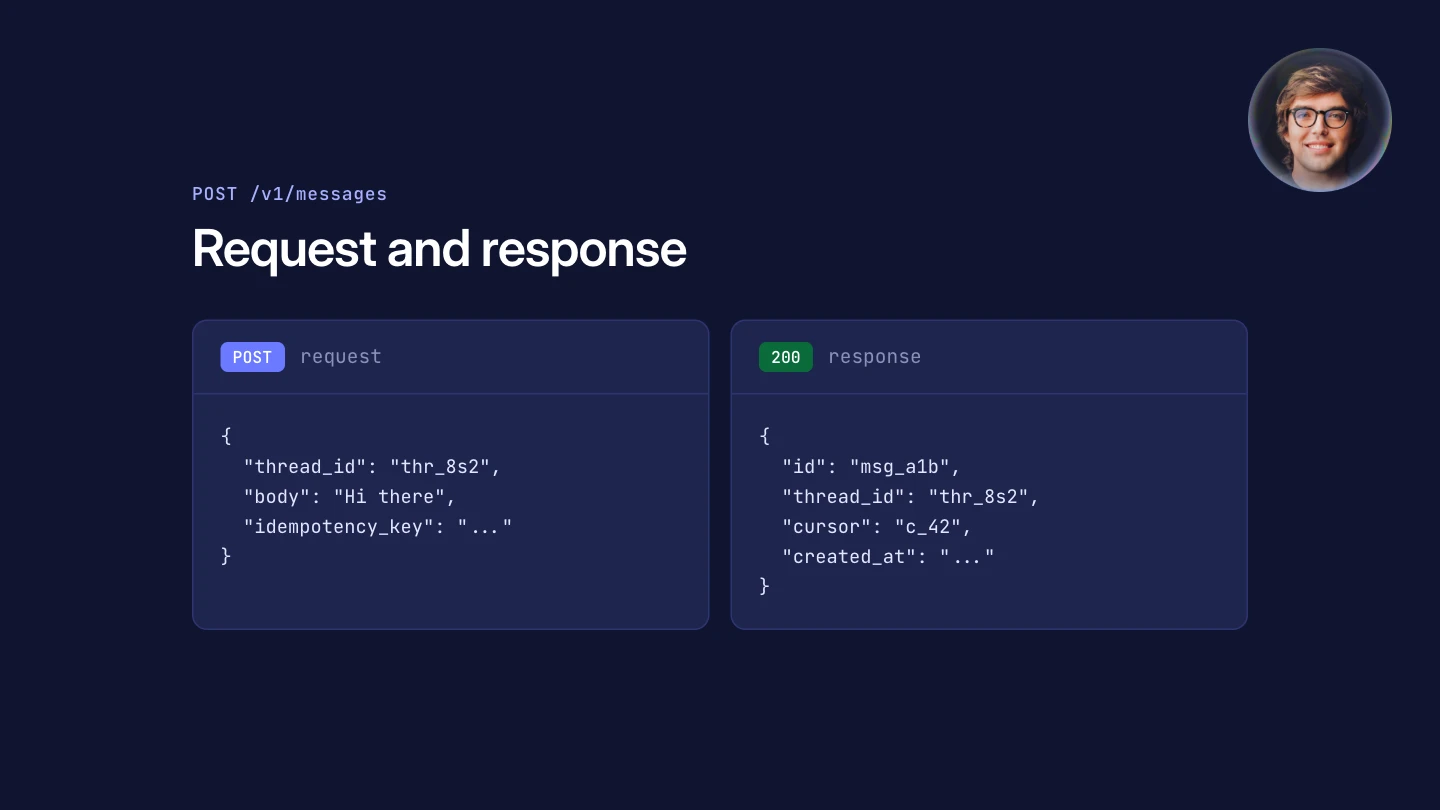Click the purple POST badge
The image size is (1440, 810).
252,357
